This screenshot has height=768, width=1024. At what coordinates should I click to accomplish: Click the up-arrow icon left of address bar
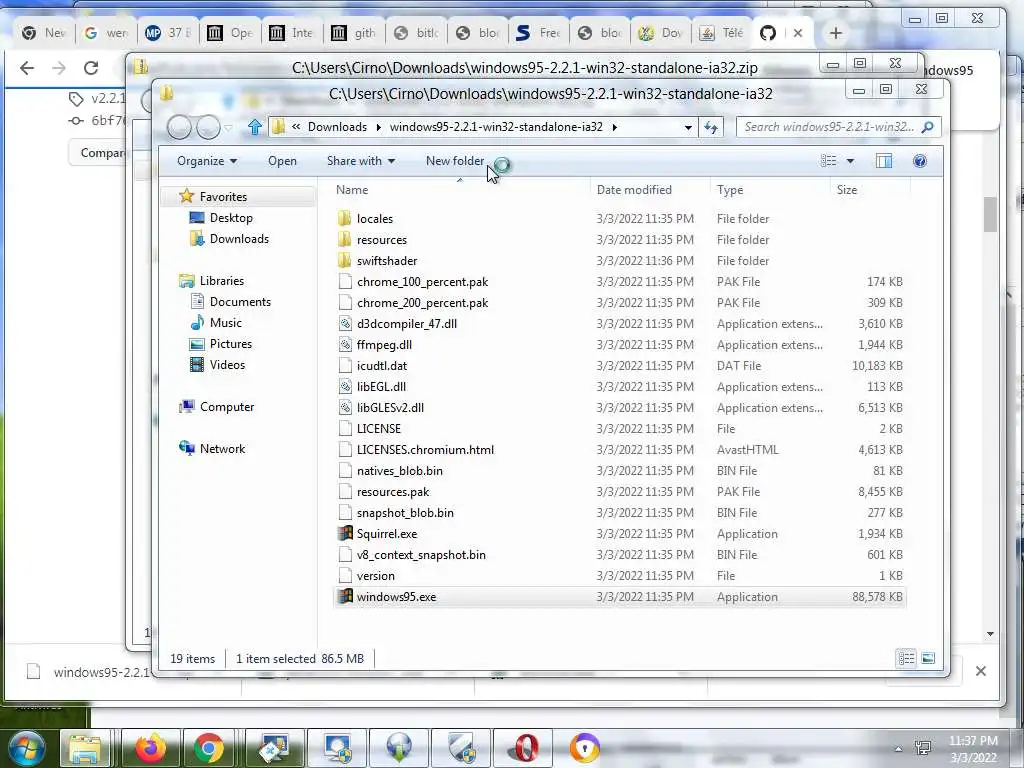point(255,127)
